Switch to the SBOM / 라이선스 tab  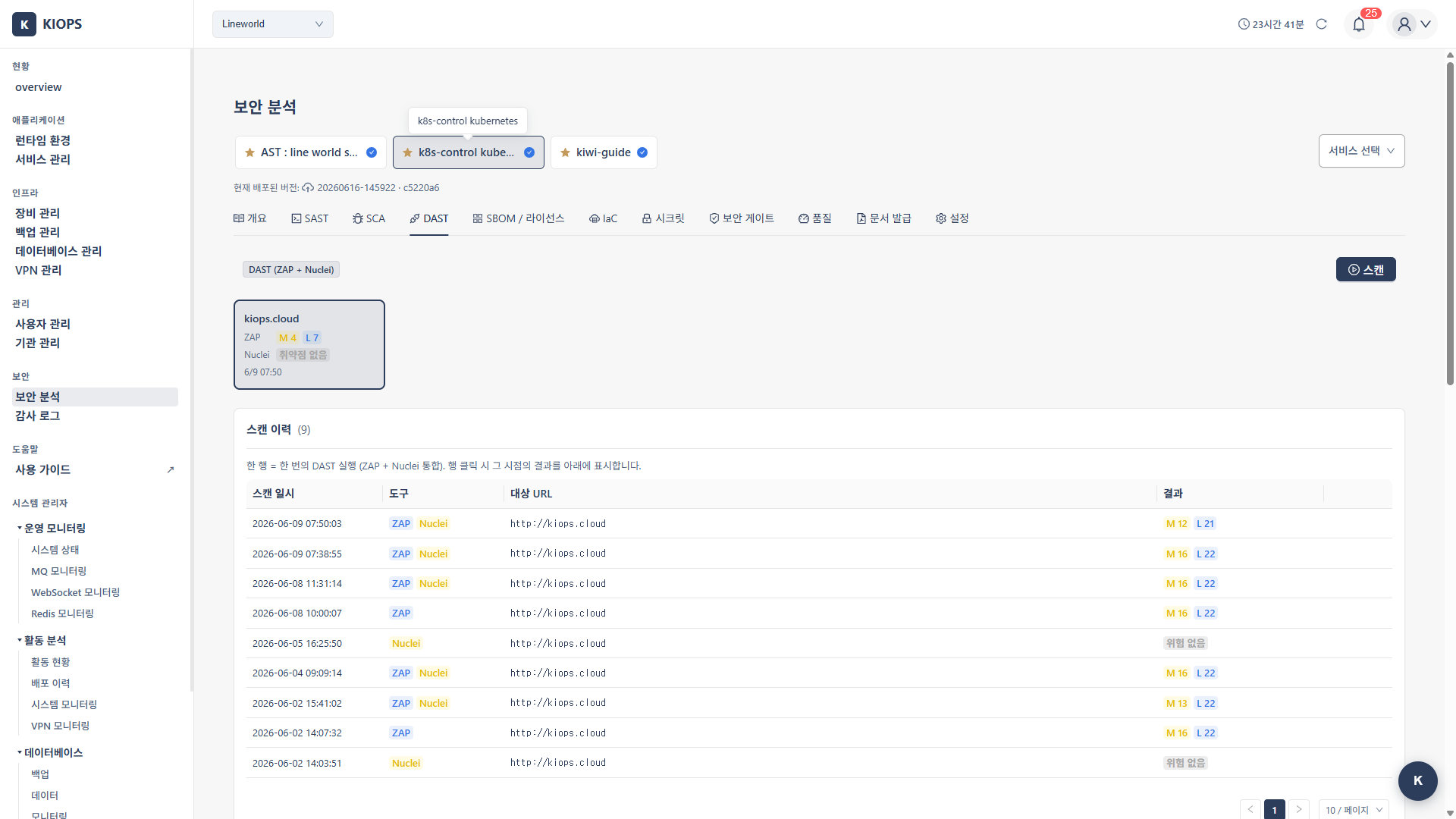pyautogui.click(x=519, y=218)
